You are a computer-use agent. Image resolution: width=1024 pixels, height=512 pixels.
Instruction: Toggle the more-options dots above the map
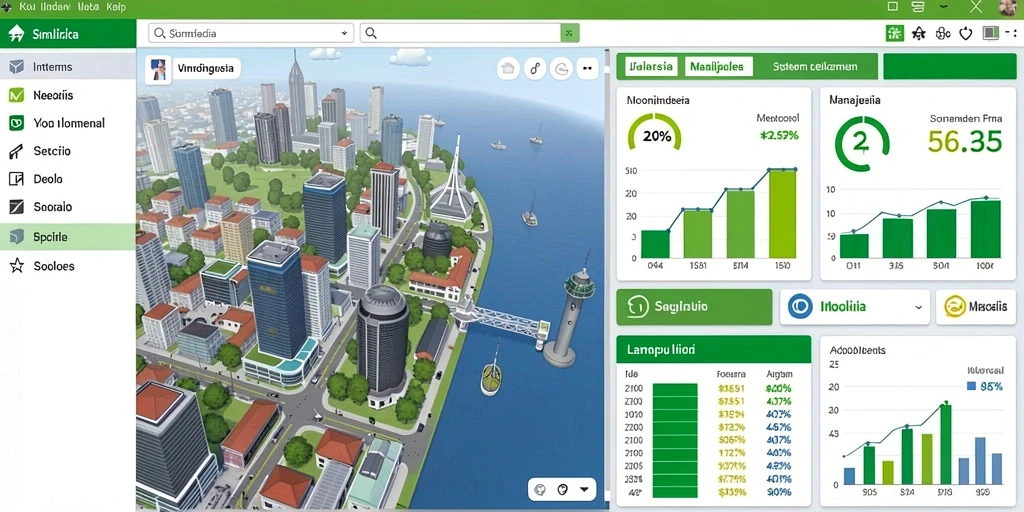[587, 68]
